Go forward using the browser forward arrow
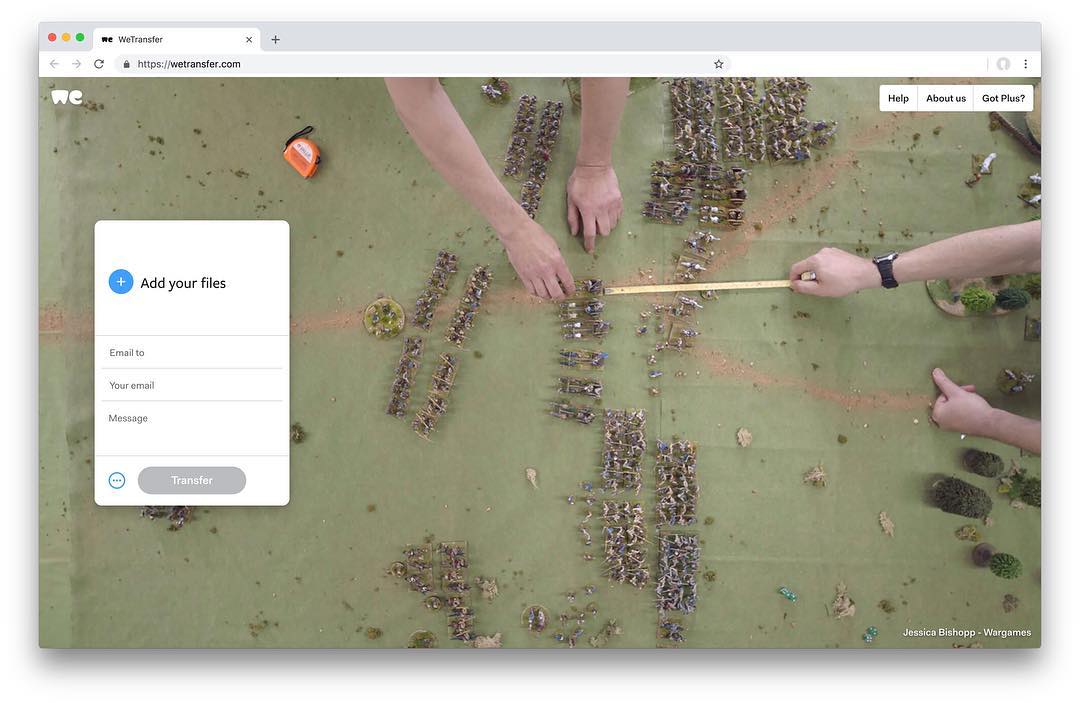The height and width of the screenshot is (703, 1080). click(76, 64)
